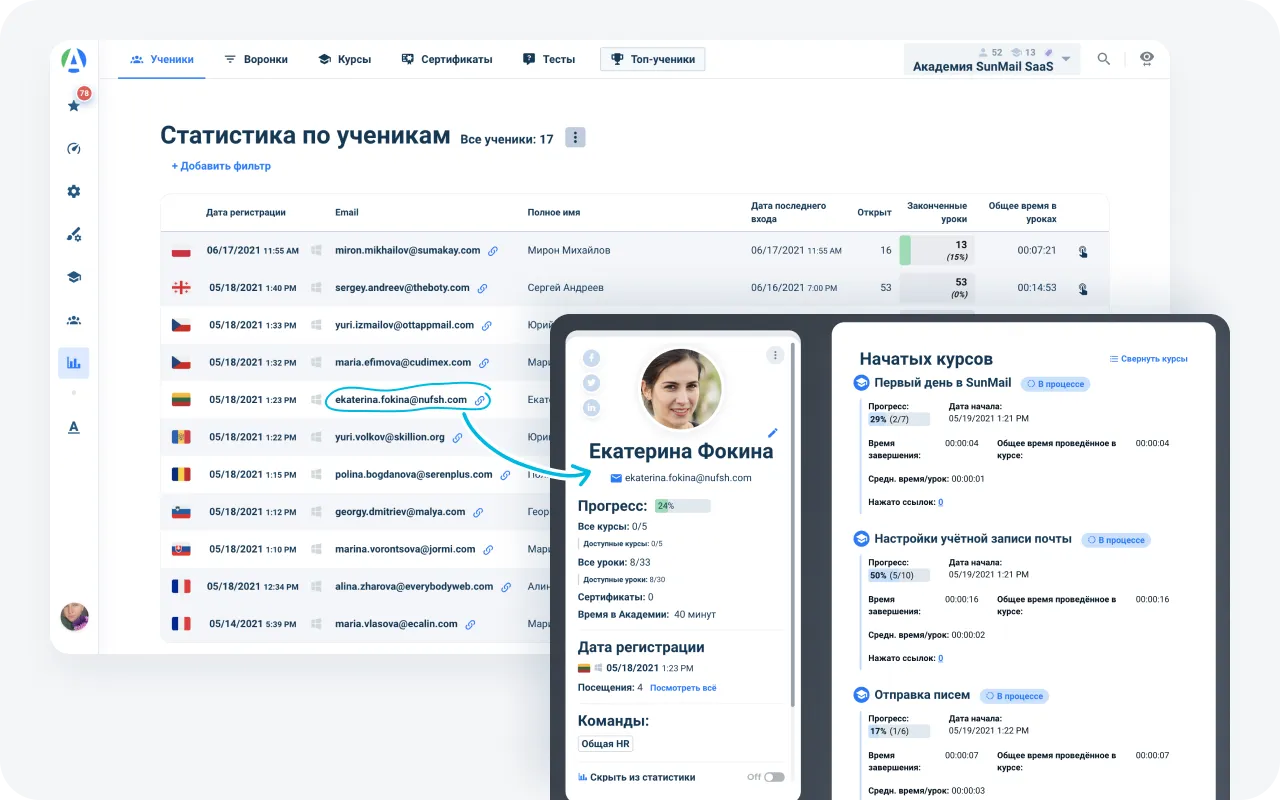Click the Топ-ученики button
Image resolution: width=1280 pixels, height=800 pixels.
coord(652,59)
